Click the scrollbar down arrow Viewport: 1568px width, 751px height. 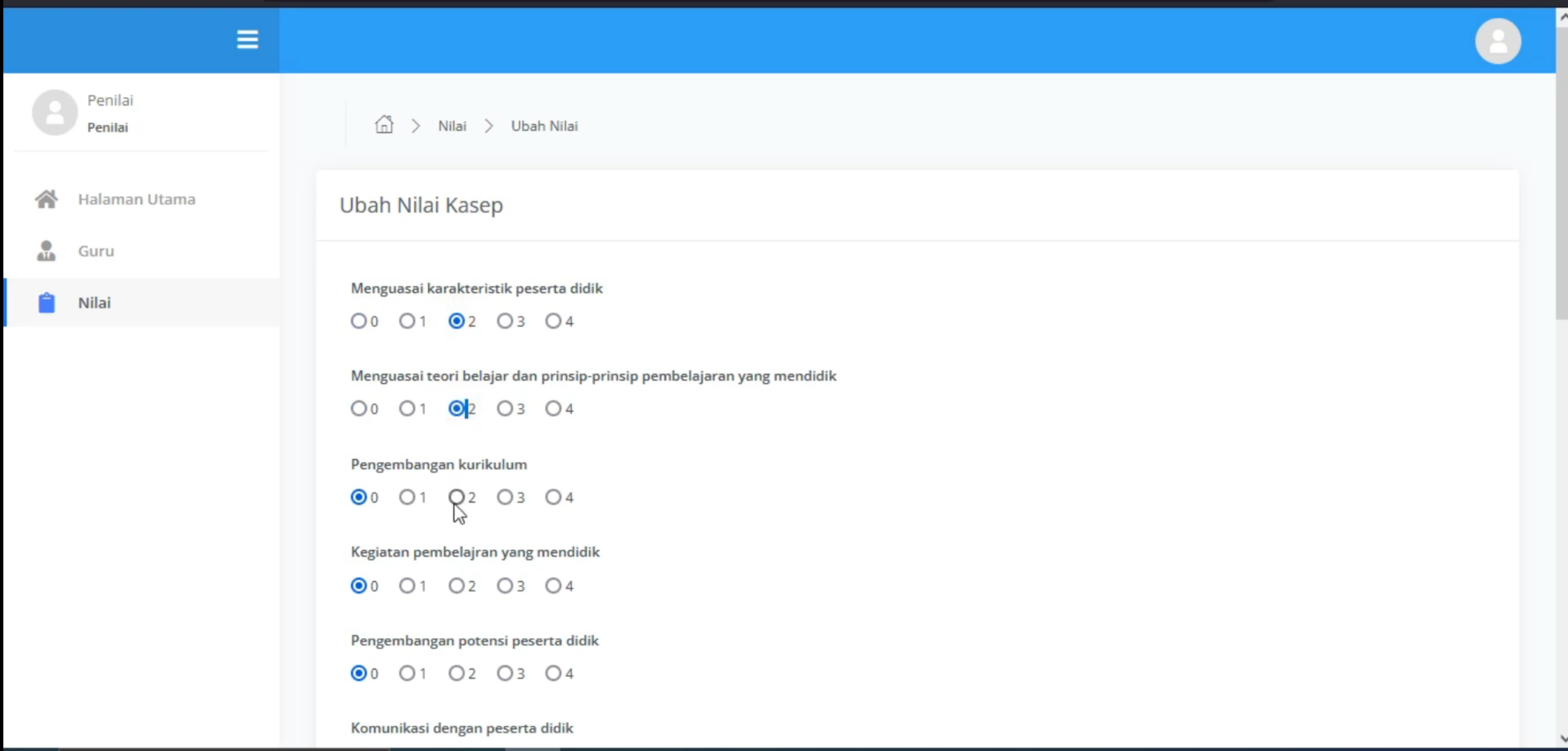[1562, 739]
